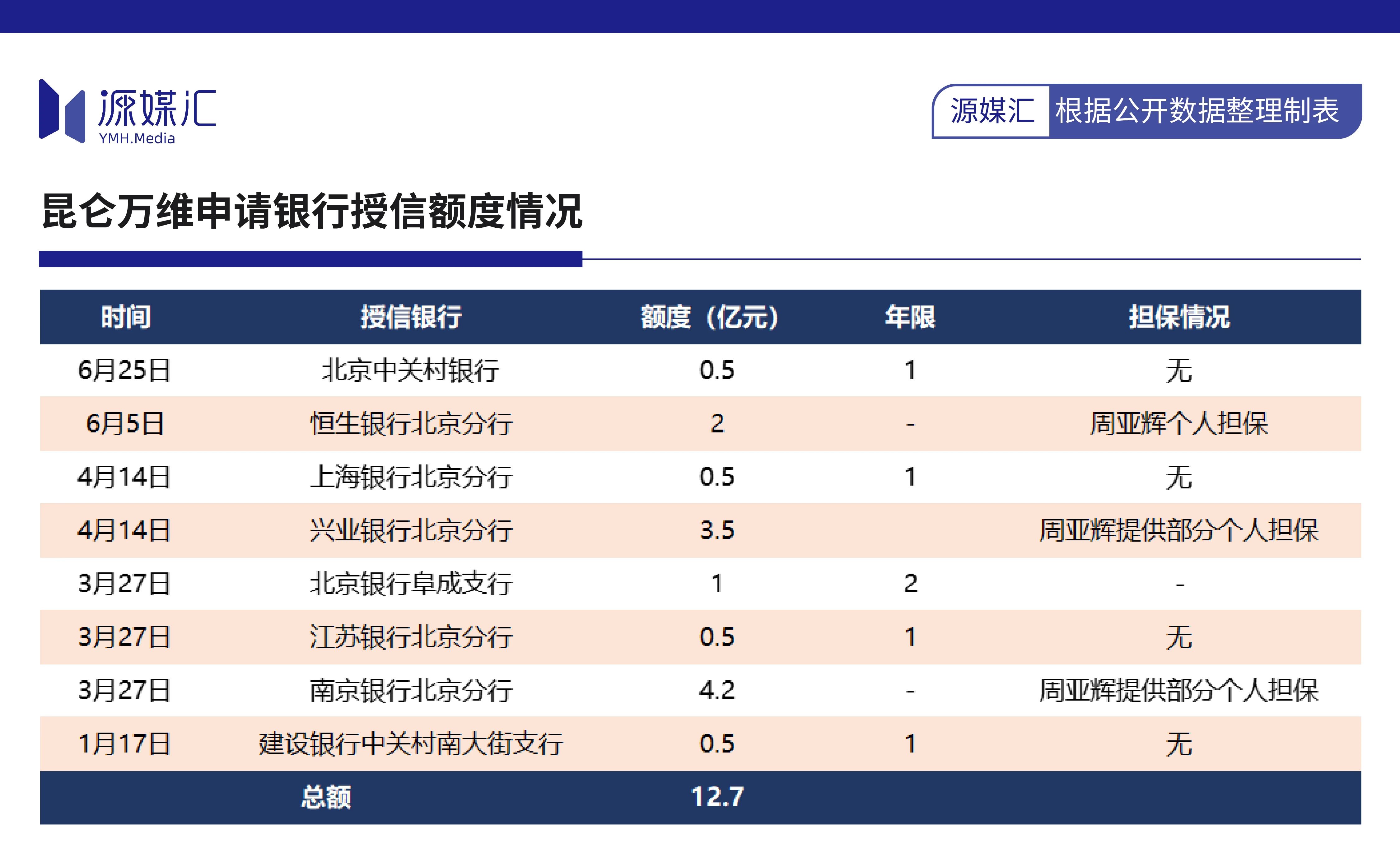
Task: Click the 年限 column header
Action: [910, 317]
